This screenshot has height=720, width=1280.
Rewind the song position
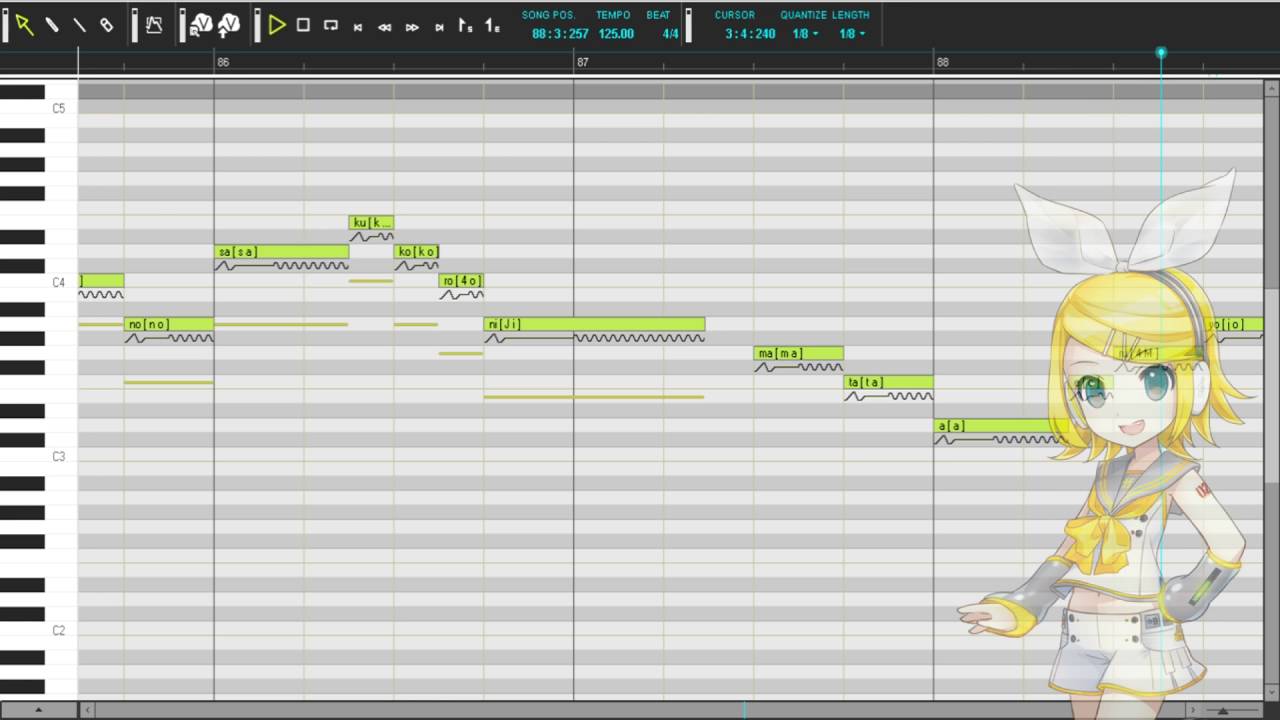pos(385,27)
